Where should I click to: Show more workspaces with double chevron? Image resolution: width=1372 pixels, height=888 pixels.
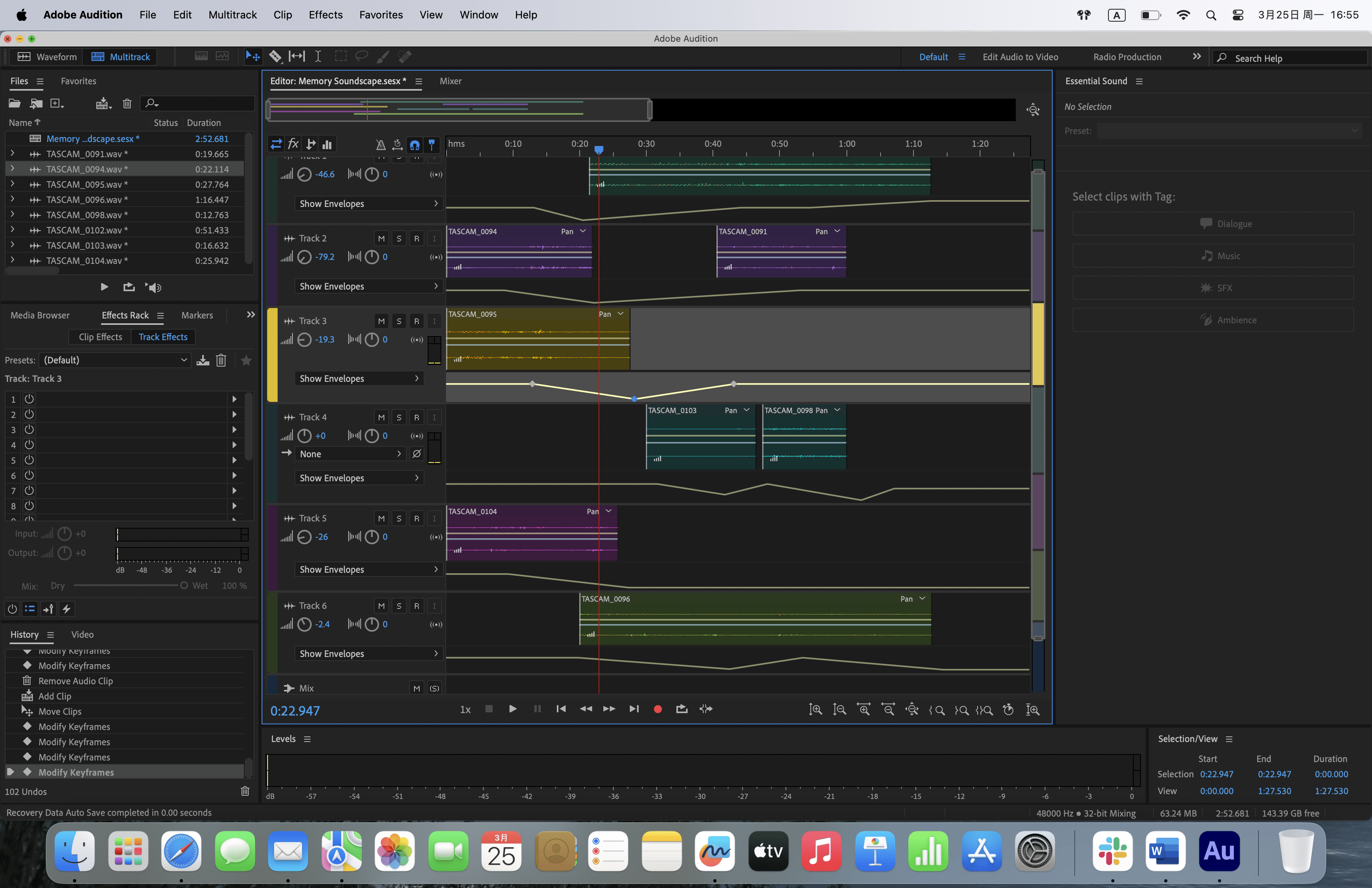pos(1197,57)
